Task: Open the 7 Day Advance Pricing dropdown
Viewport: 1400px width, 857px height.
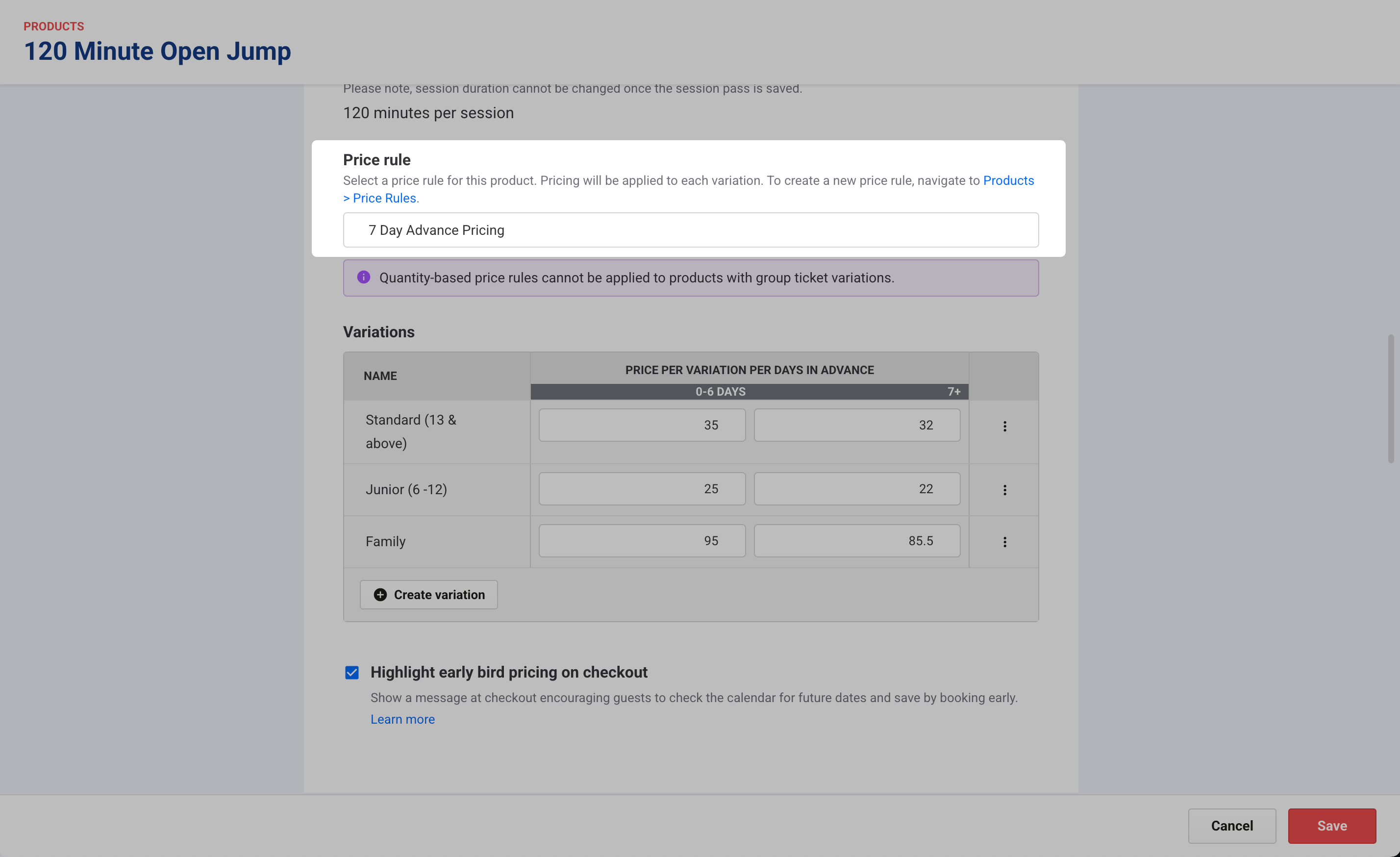Action: pos(690,230)
